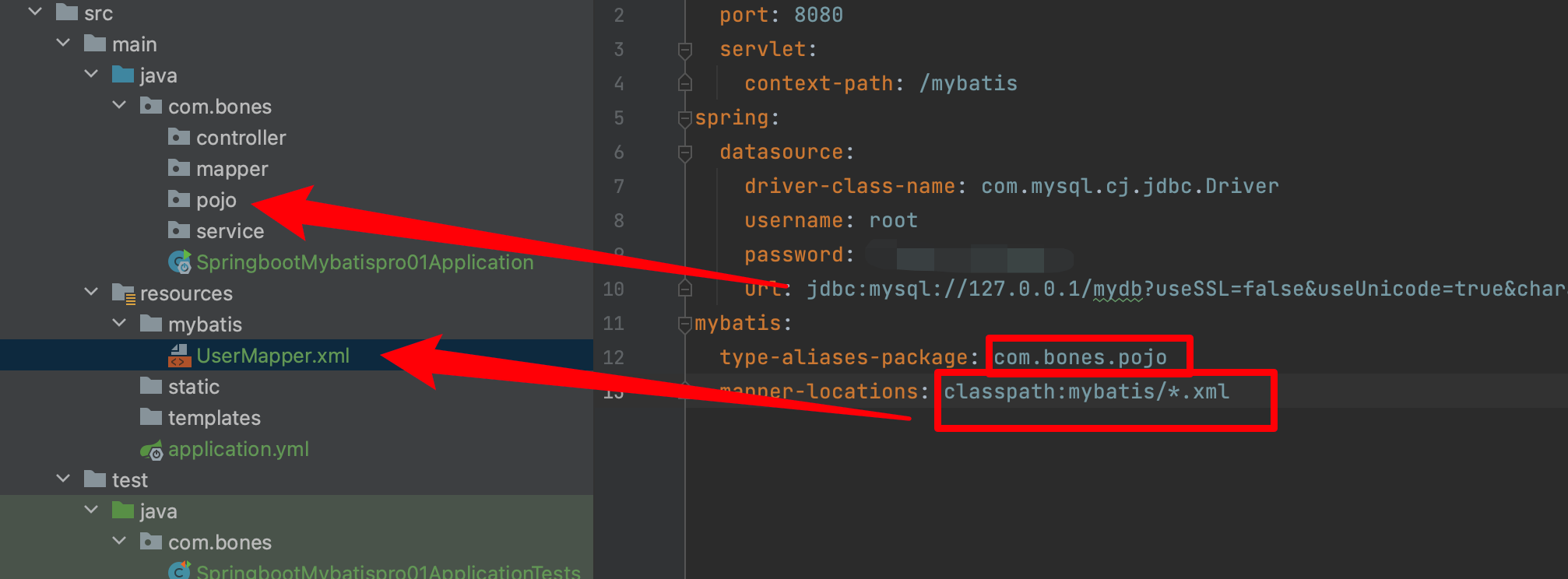Screen dimensions: 1568x579
Task: Click the mapper-locations key
Action: 819,391
